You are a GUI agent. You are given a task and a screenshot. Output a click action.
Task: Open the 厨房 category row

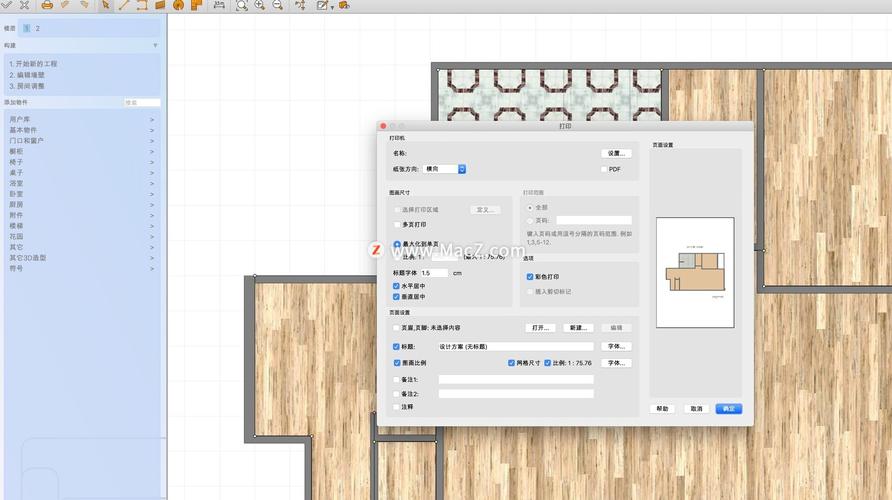82,204
